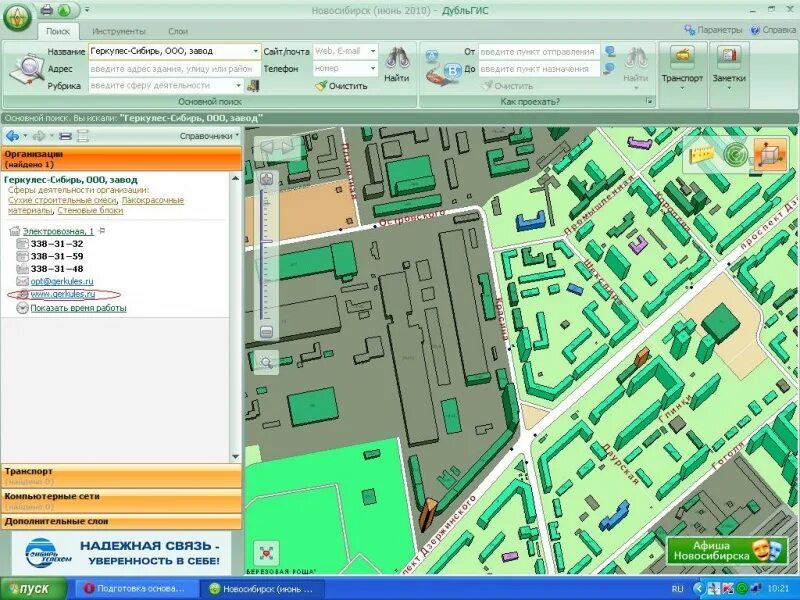Click the green round icon beside the printer
The image size is (800, 600).
[64, 10]
